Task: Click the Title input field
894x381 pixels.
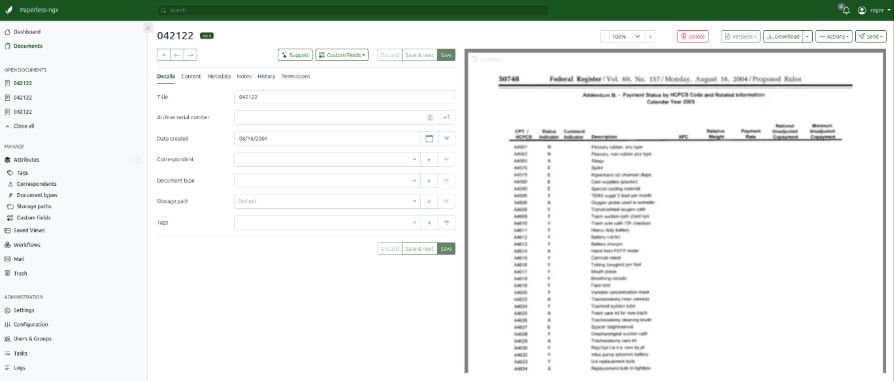Action: (345, 97)
